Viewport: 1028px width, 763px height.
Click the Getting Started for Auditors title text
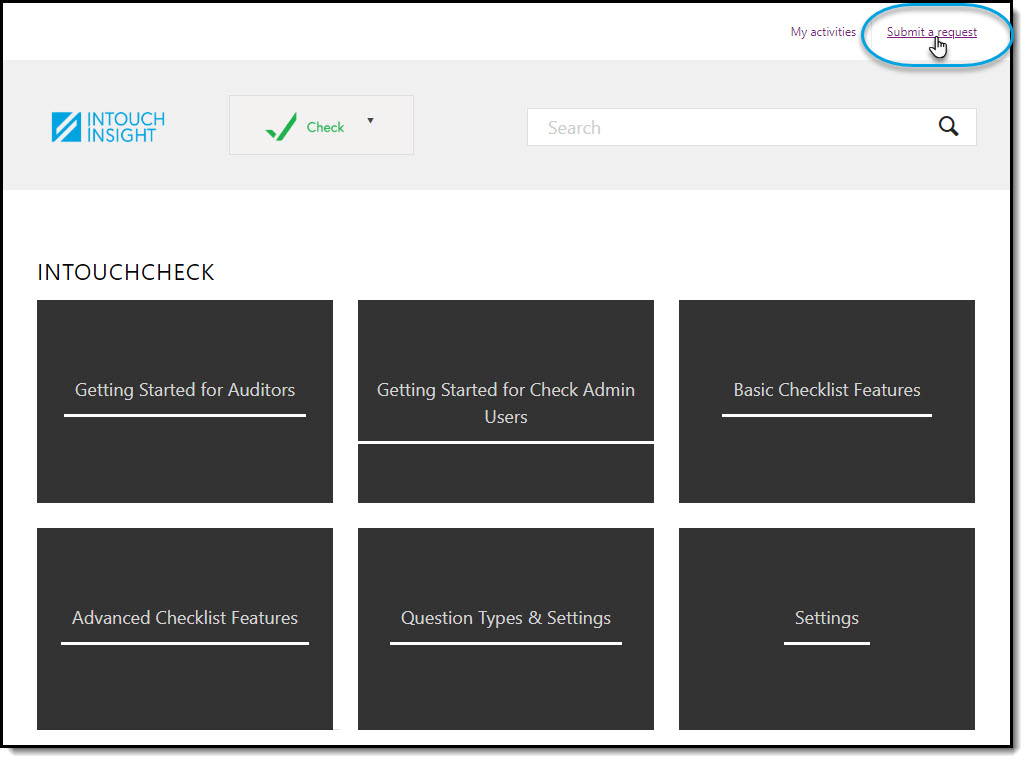[x=184, y=389]
